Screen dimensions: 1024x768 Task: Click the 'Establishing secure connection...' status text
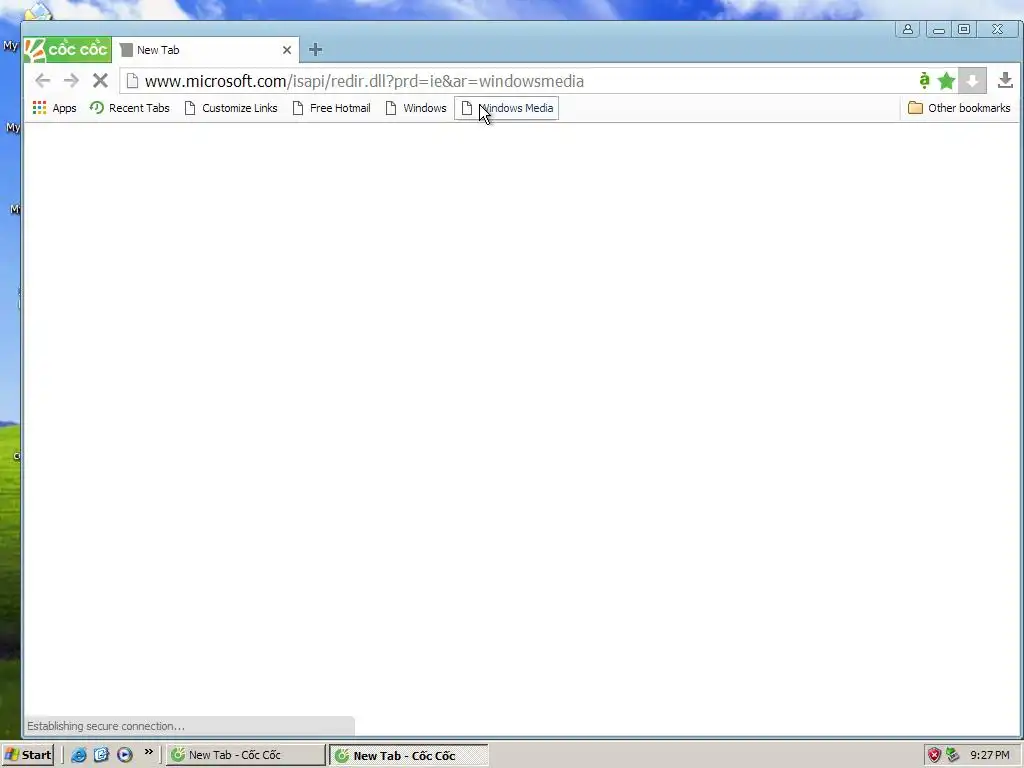click(106, 726)
